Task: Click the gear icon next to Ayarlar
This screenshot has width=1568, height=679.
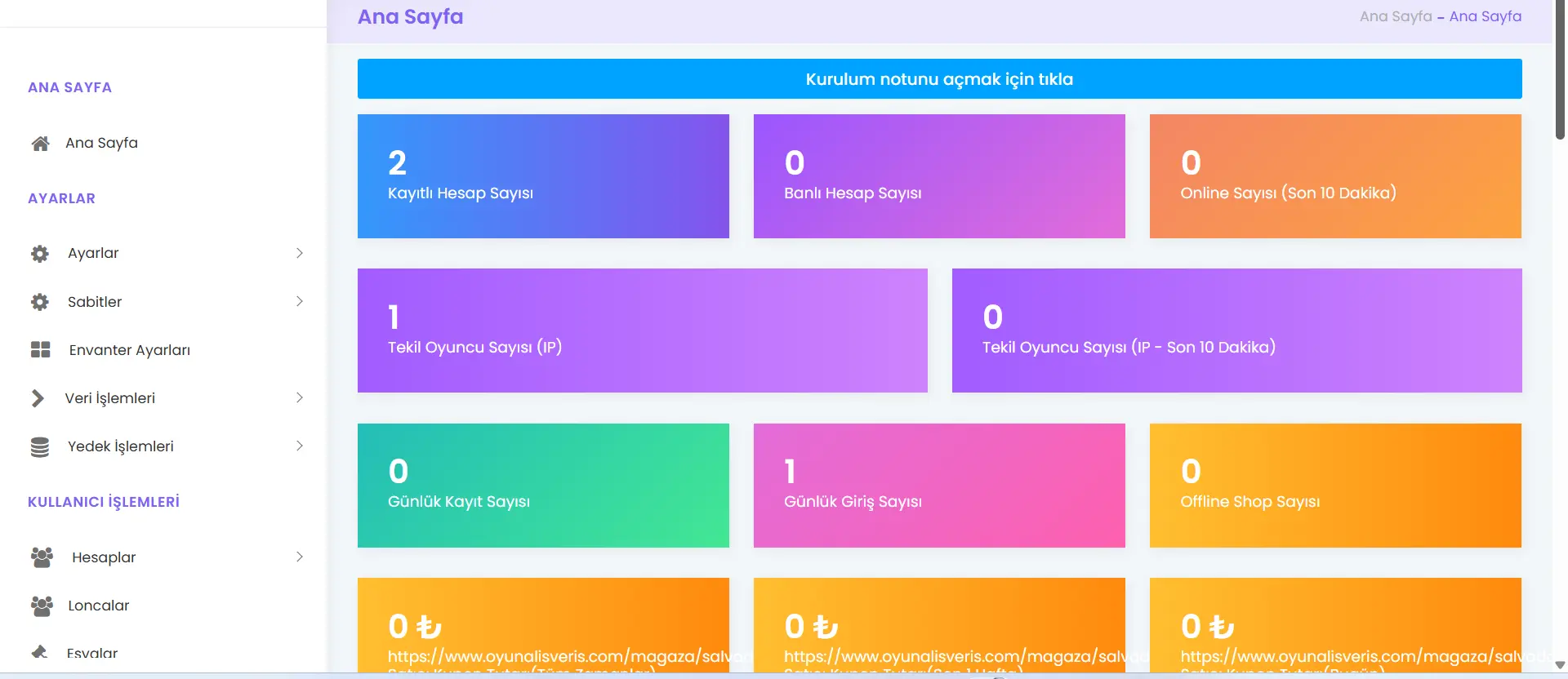Action: 40,254
